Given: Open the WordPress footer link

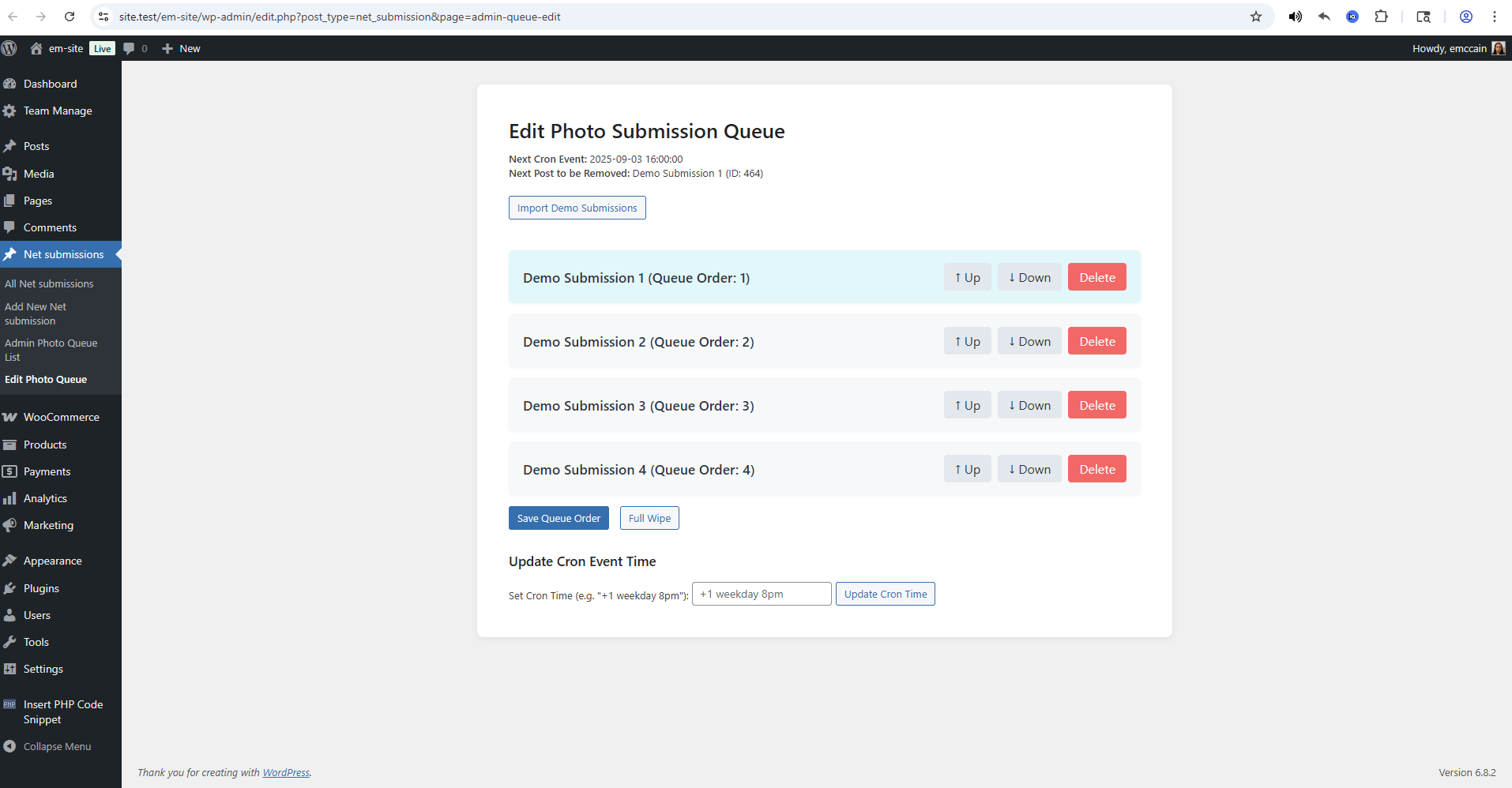Looking at the screenshot, I should [286, 772].
